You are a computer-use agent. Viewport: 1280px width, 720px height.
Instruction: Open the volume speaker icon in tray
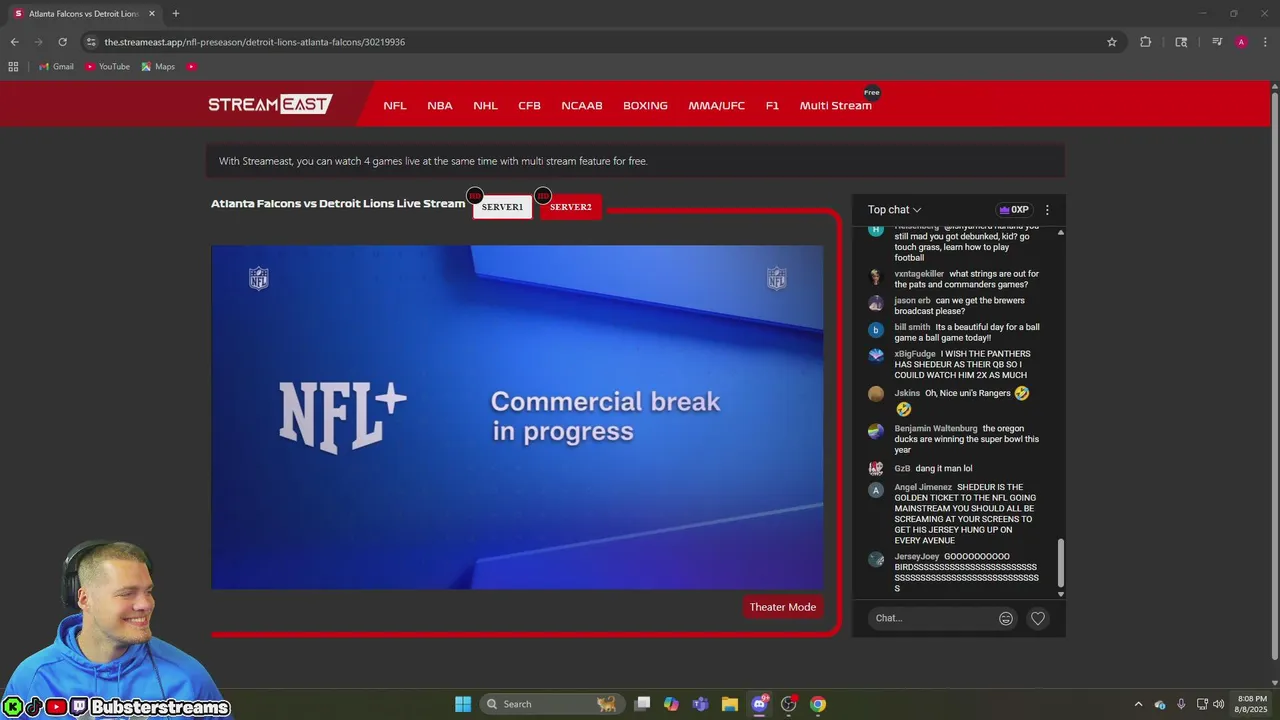(1219, 704)
